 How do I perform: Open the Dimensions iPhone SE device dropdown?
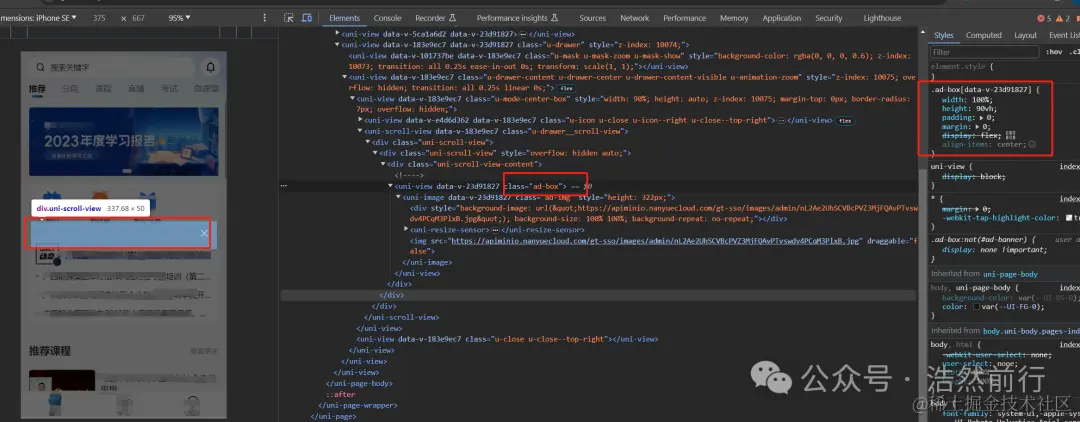pyautogui.click(x=39, y=18)
